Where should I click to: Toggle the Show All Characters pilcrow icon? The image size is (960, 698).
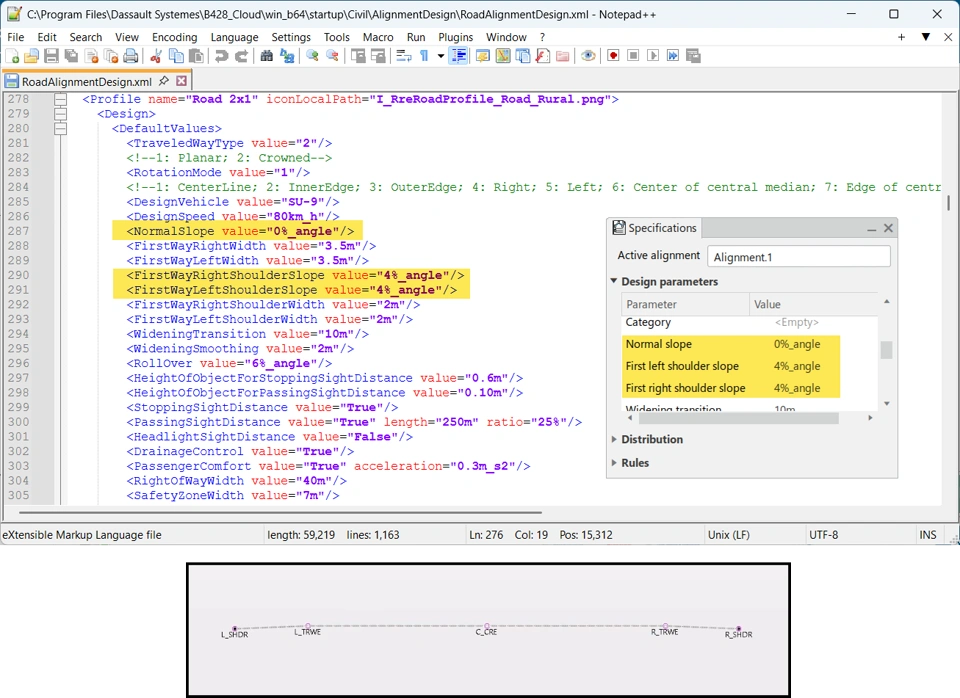click(424, 56)
